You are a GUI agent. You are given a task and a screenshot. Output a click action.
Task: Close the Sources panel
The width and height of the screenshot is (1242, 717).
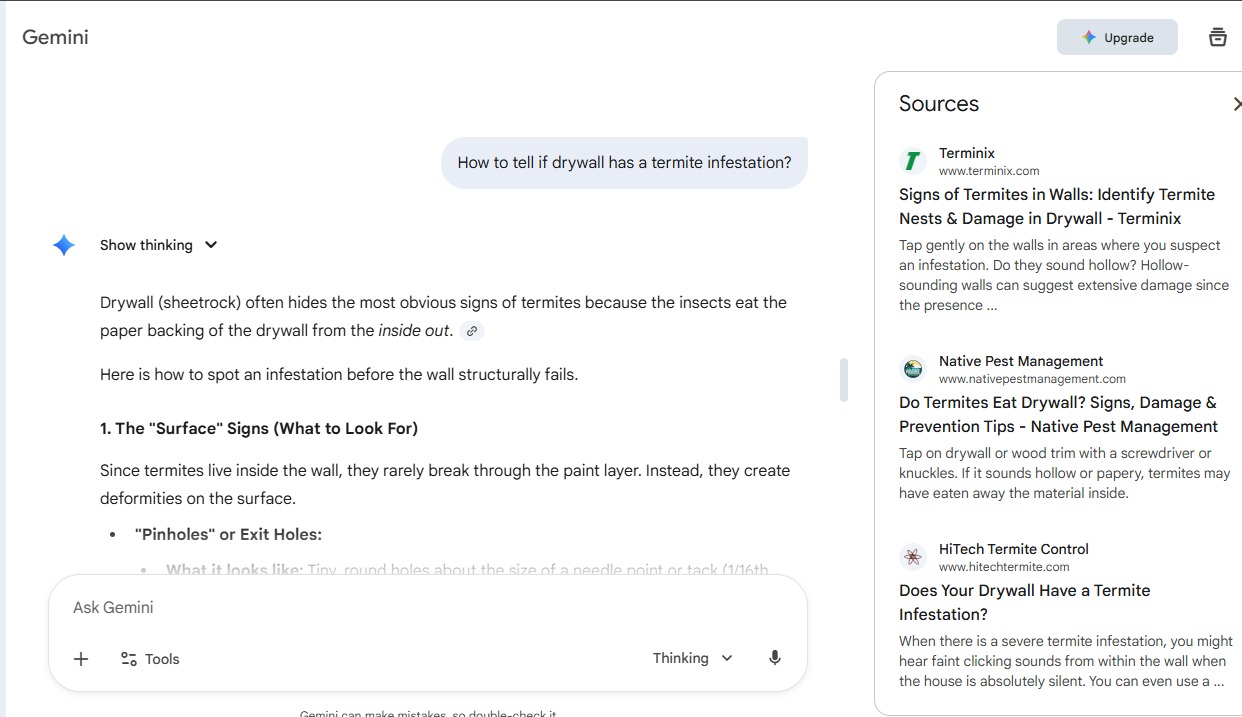tap(1236, 104)
